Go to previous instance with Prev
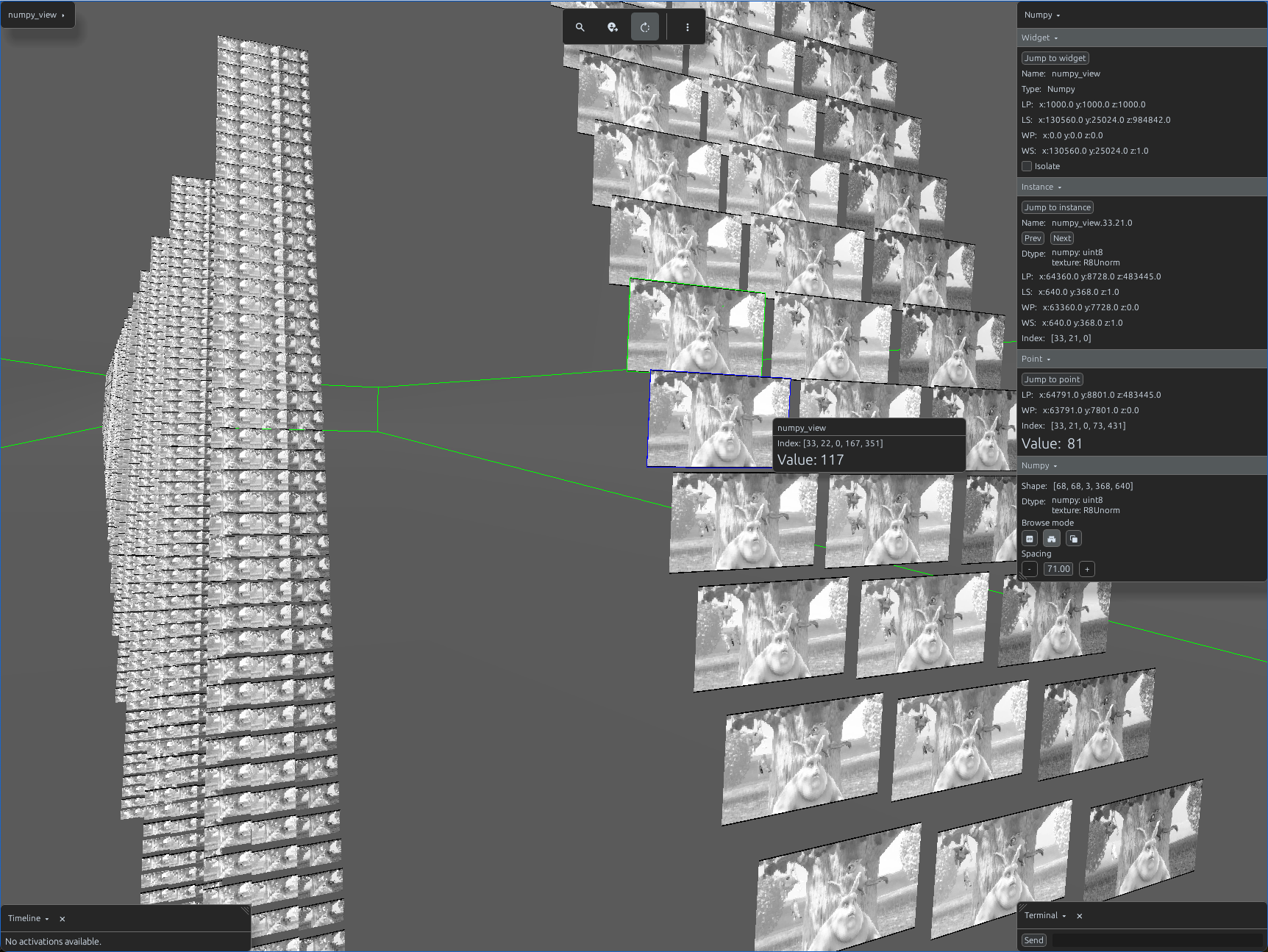Image resolution: width=1268 pixels, height=952 pixels. (1033, 238)
